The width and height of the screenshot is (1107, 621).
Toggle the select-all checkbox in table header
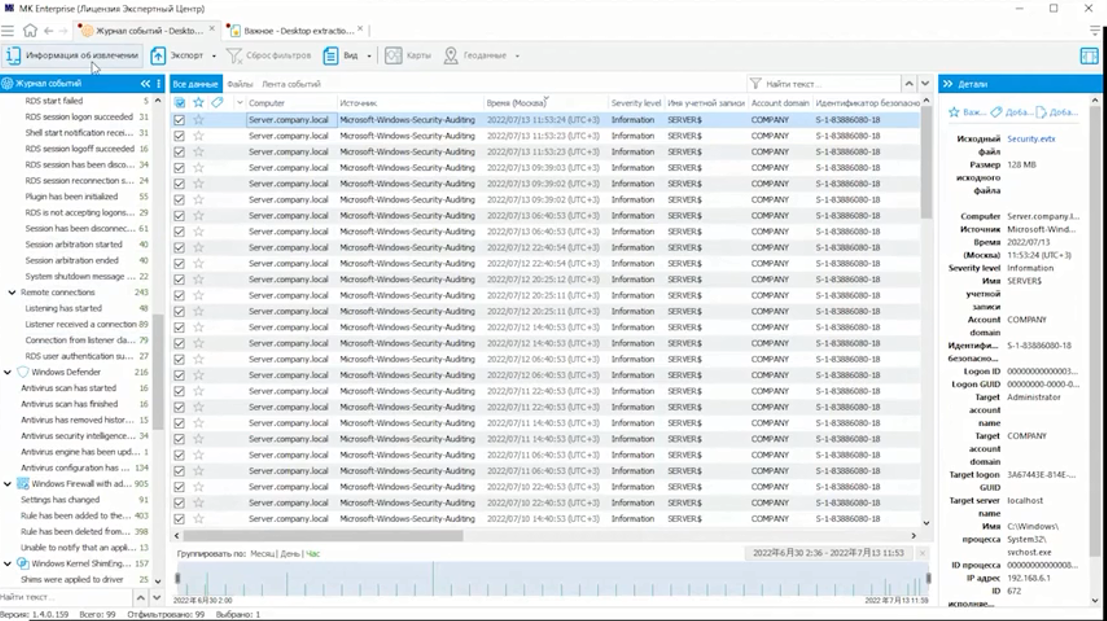pyautogui.click(x=179, y=103)
